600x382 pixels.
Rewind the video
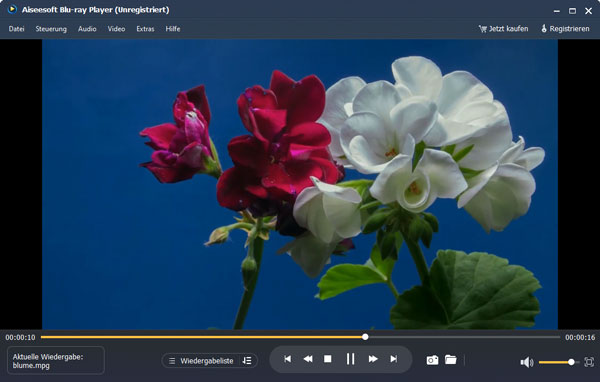pyautogui.click(x=308, y=359)
